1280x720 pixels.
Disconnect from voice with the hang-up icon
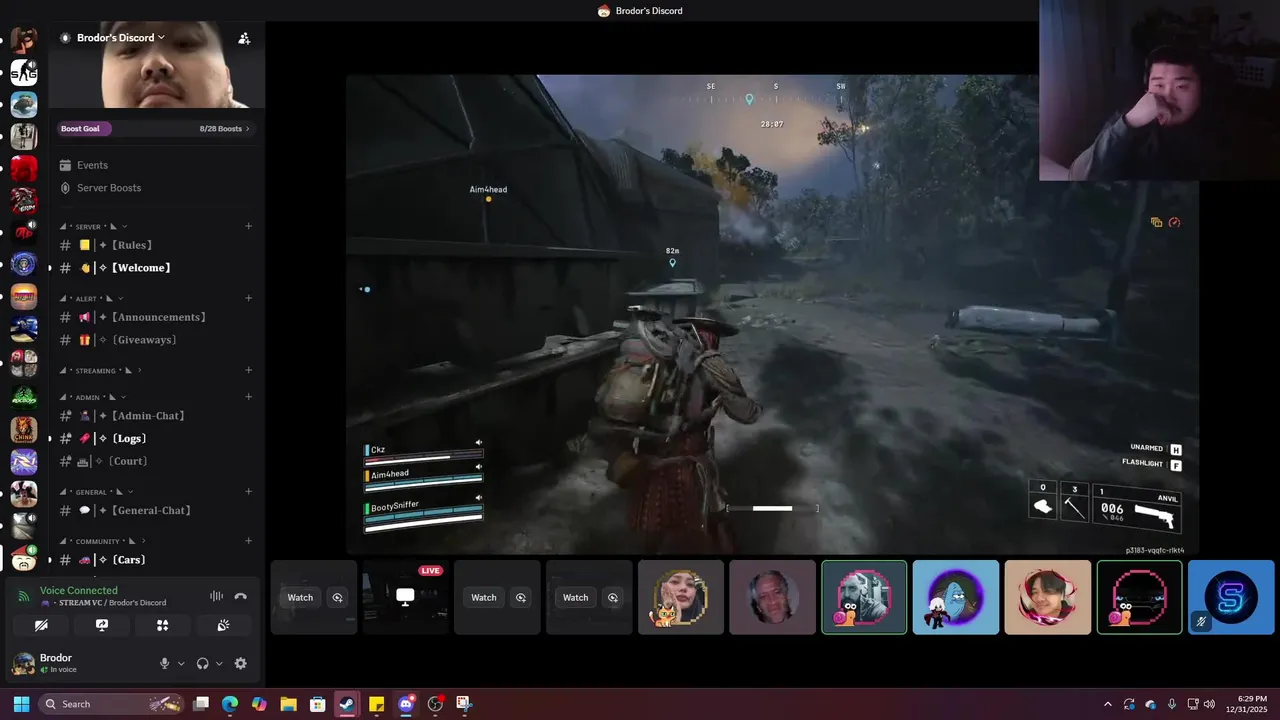click(240, 596)
